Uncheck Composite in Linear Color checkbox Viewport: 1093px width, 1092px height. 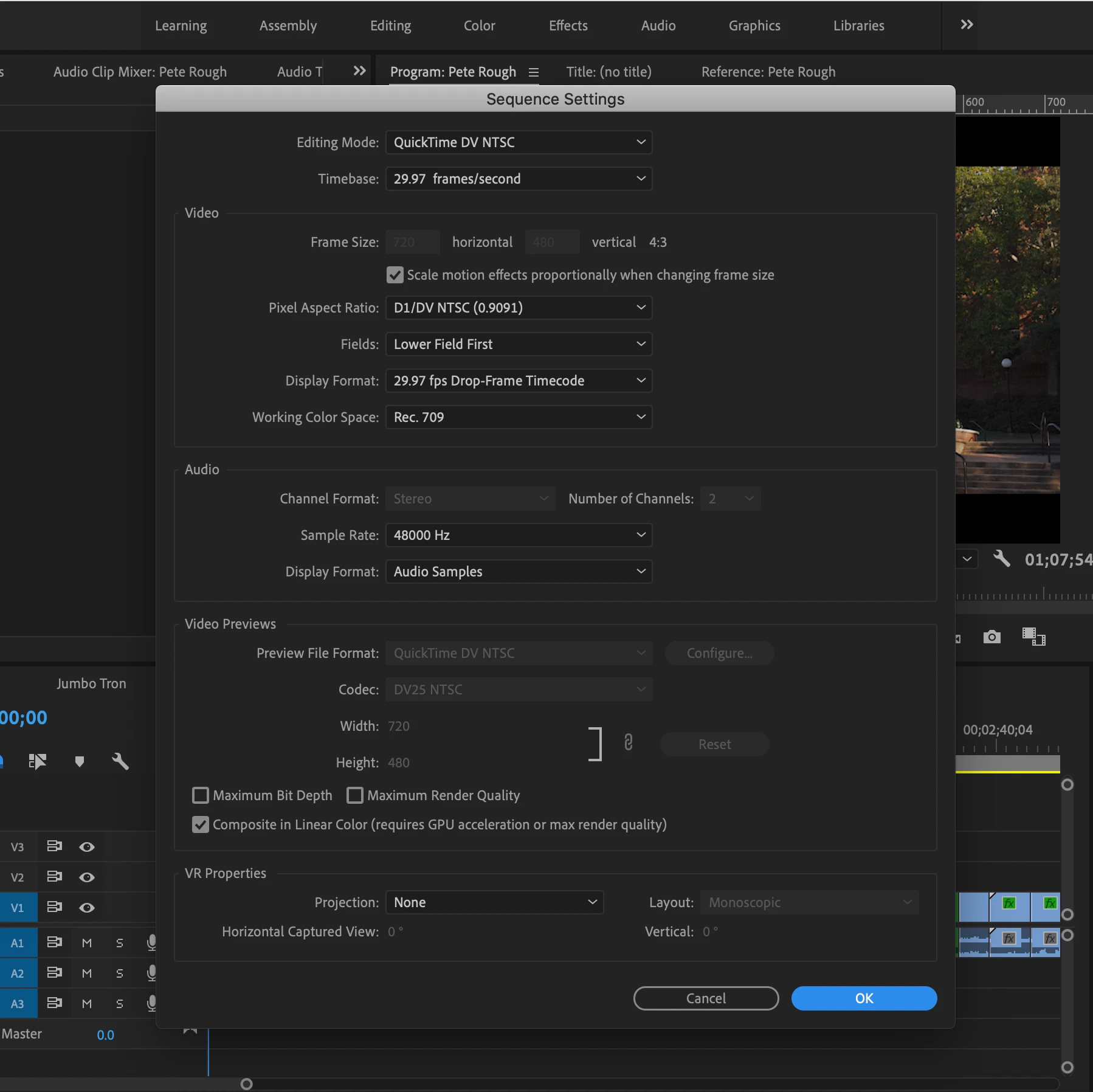pos(201,824)
